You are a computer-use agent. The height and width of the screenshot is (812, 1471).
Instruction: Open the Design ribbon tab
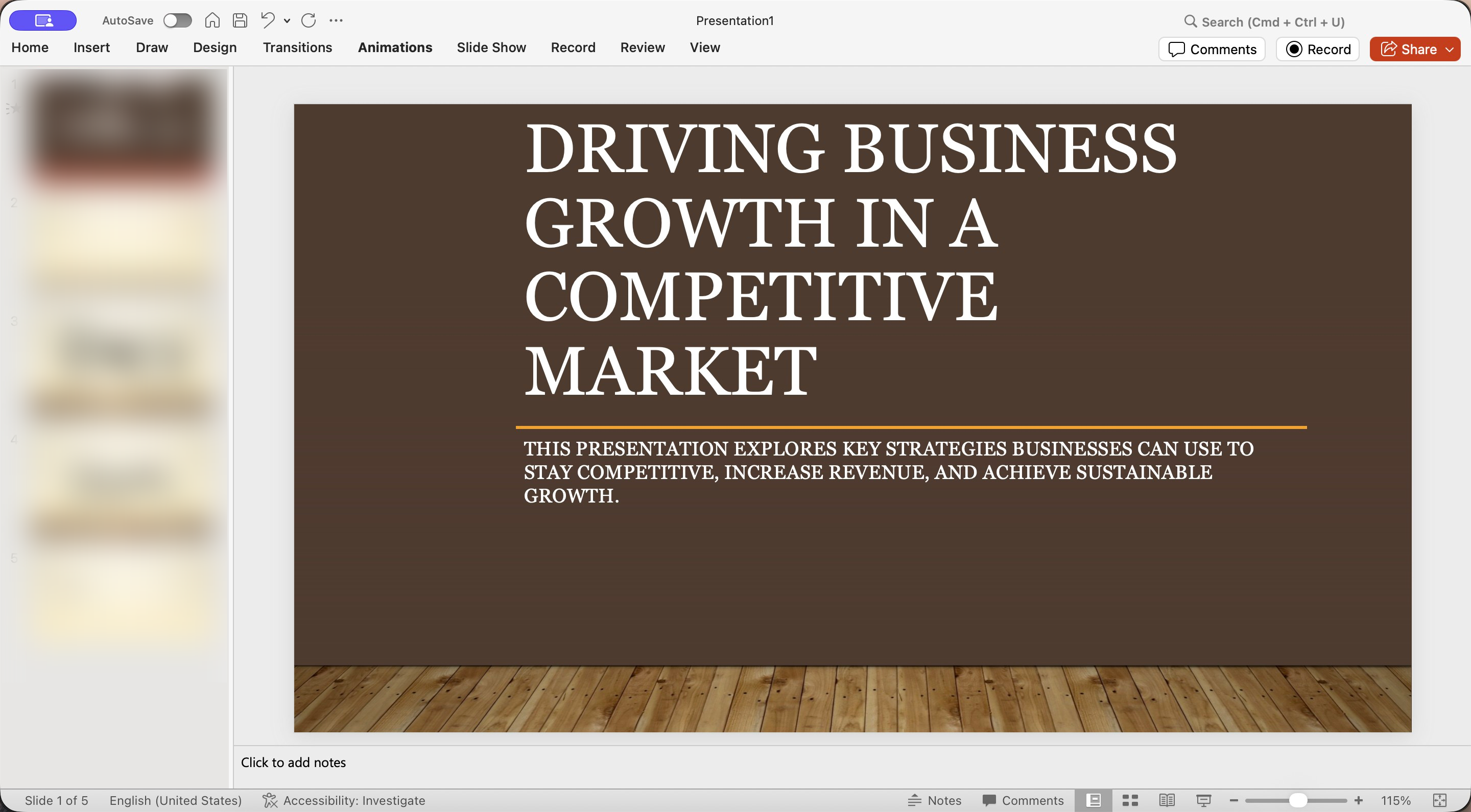click(215, 47)
